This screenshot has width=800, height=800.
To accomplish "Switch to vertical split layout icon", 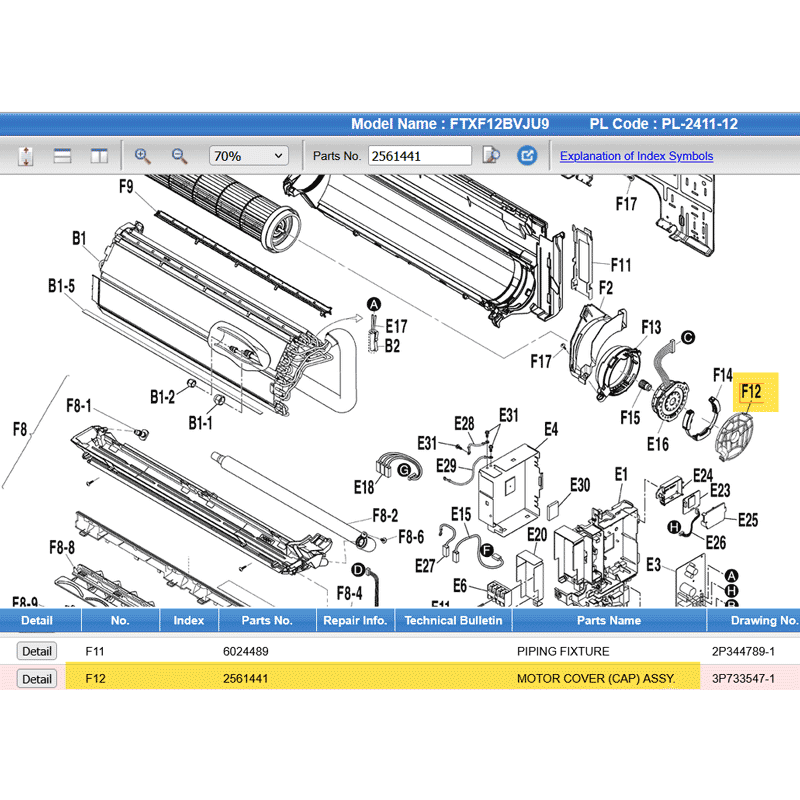I will [x=98, y=156].
